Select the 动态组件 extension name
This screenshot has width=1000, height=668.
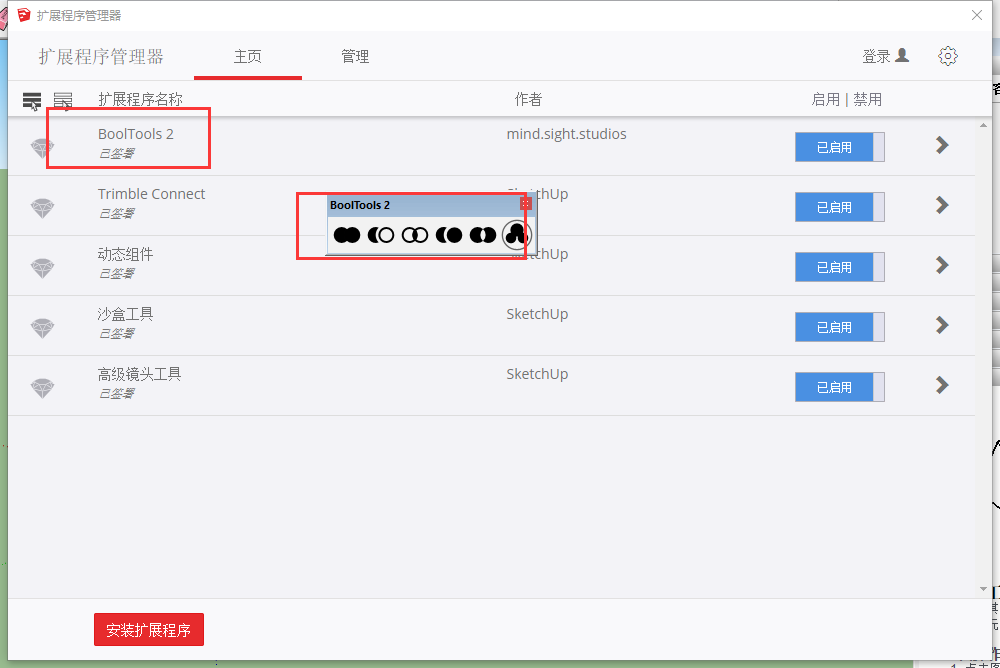(125, 254)
